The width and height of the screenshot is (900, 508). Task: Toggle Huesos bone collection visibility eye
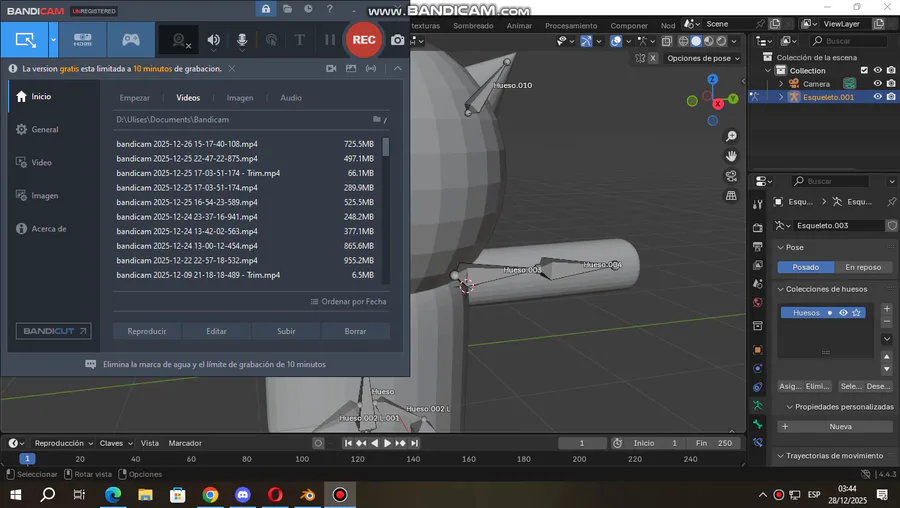tap(843, 313)
